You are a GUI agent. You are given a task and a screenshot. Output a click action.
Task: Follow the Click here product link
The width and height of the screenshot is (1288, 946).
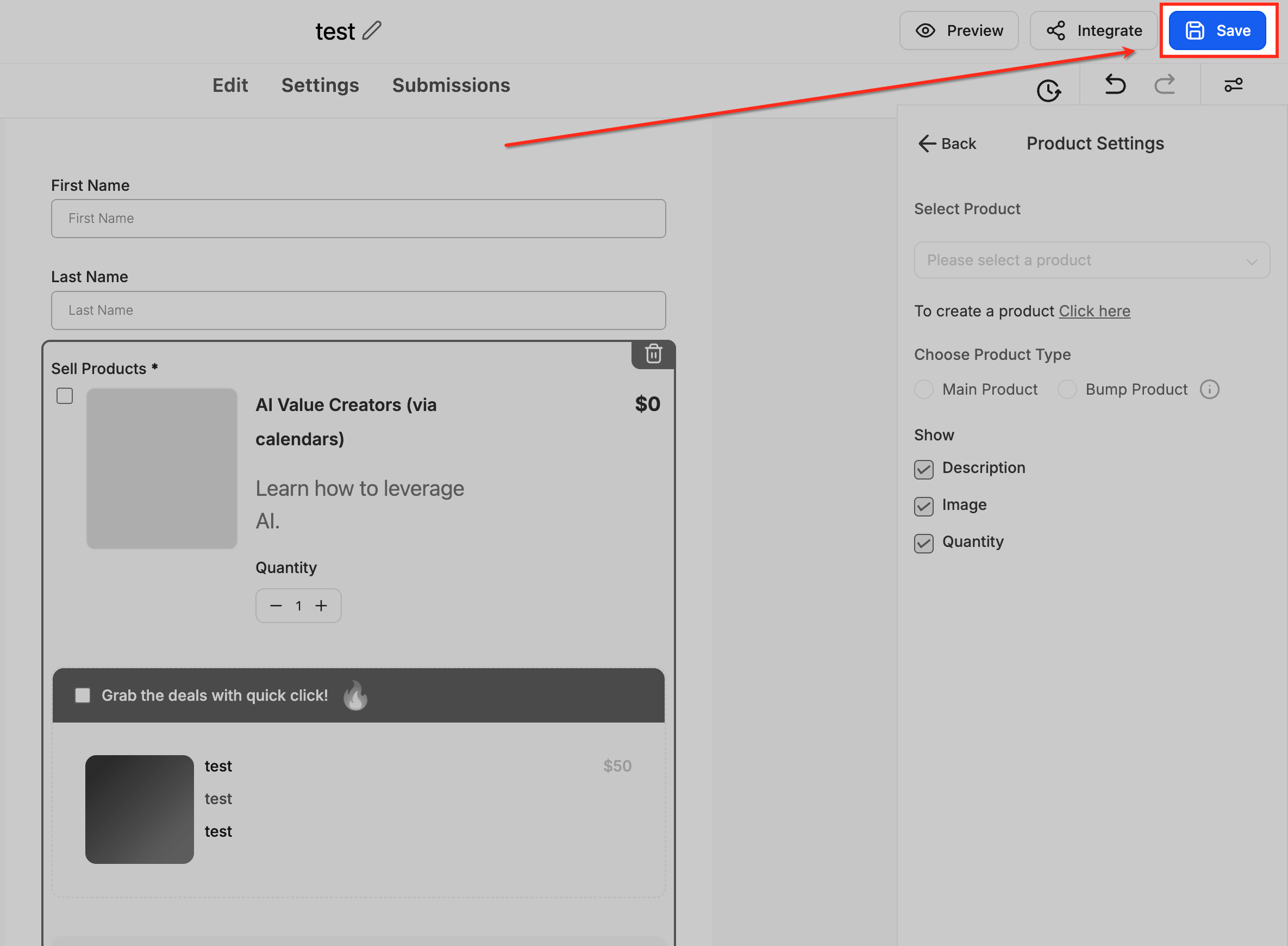tap(1094, 311)
